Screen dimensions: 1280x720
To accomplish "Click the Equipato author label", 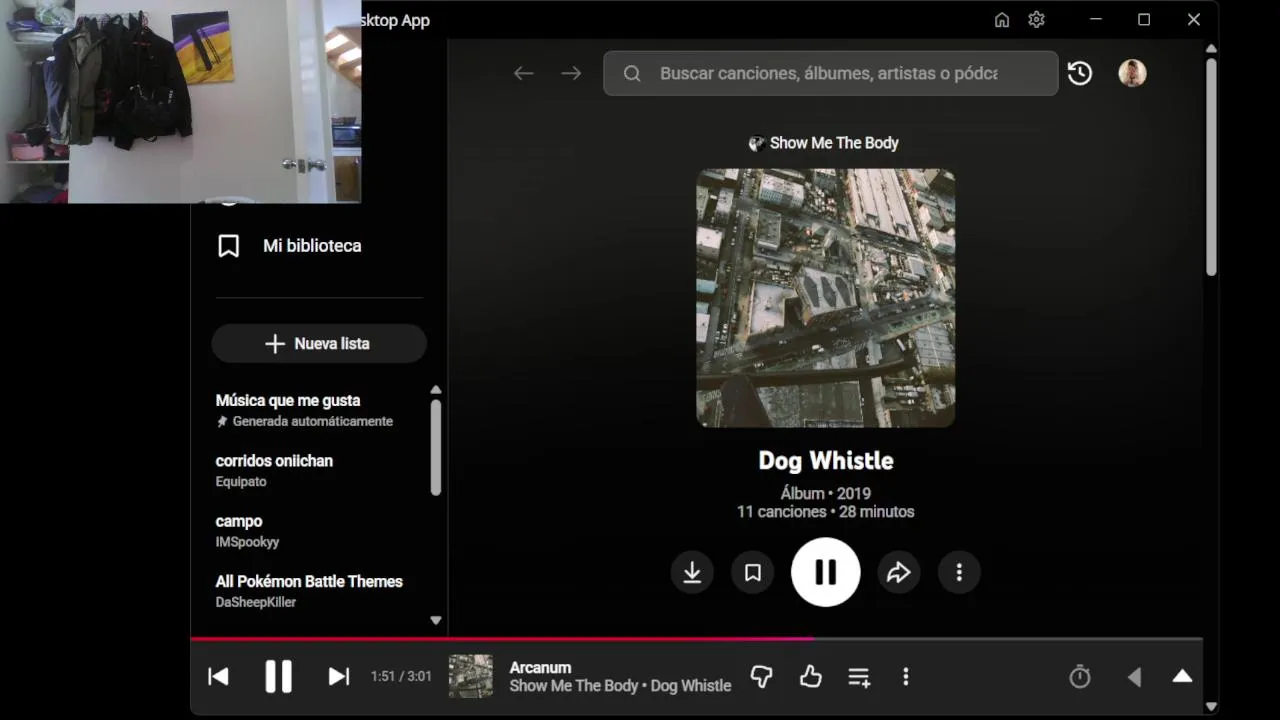I will [241, 482].
